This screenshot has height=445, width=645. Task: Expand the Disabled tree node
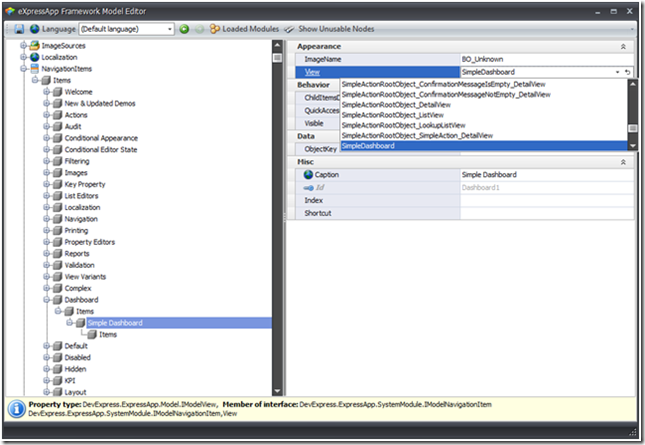pos(46,357)
